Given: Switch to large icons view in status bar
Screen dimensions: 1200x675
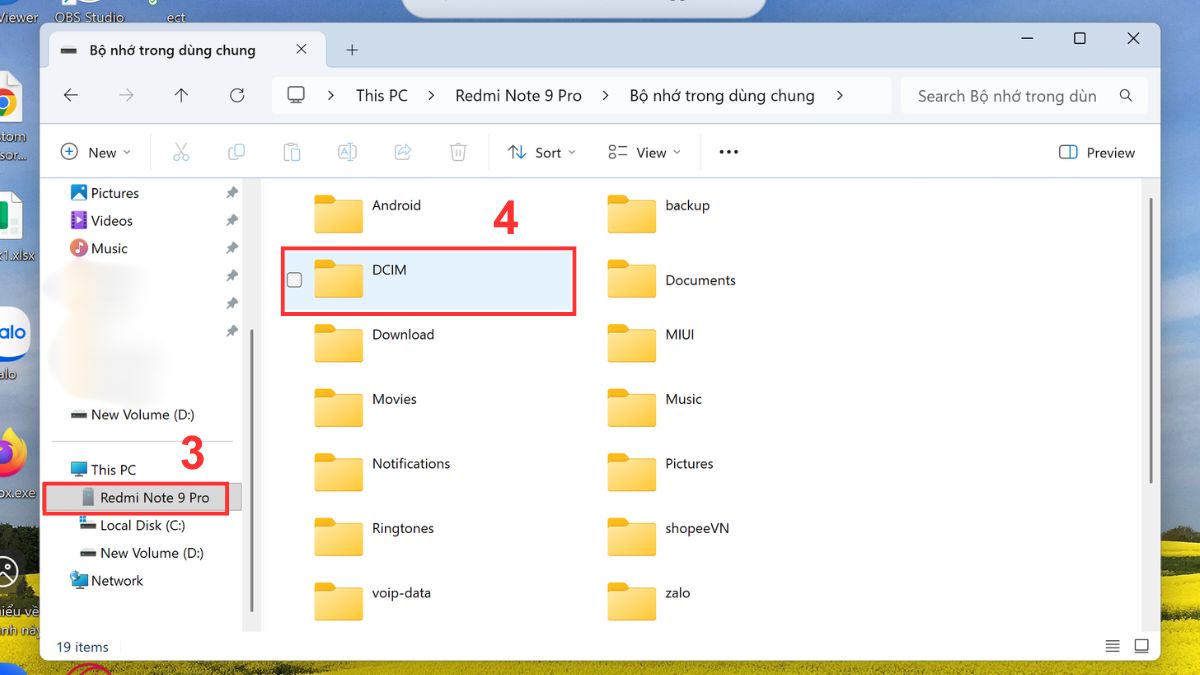Looking at the screenshot, I should (1142, 646).
